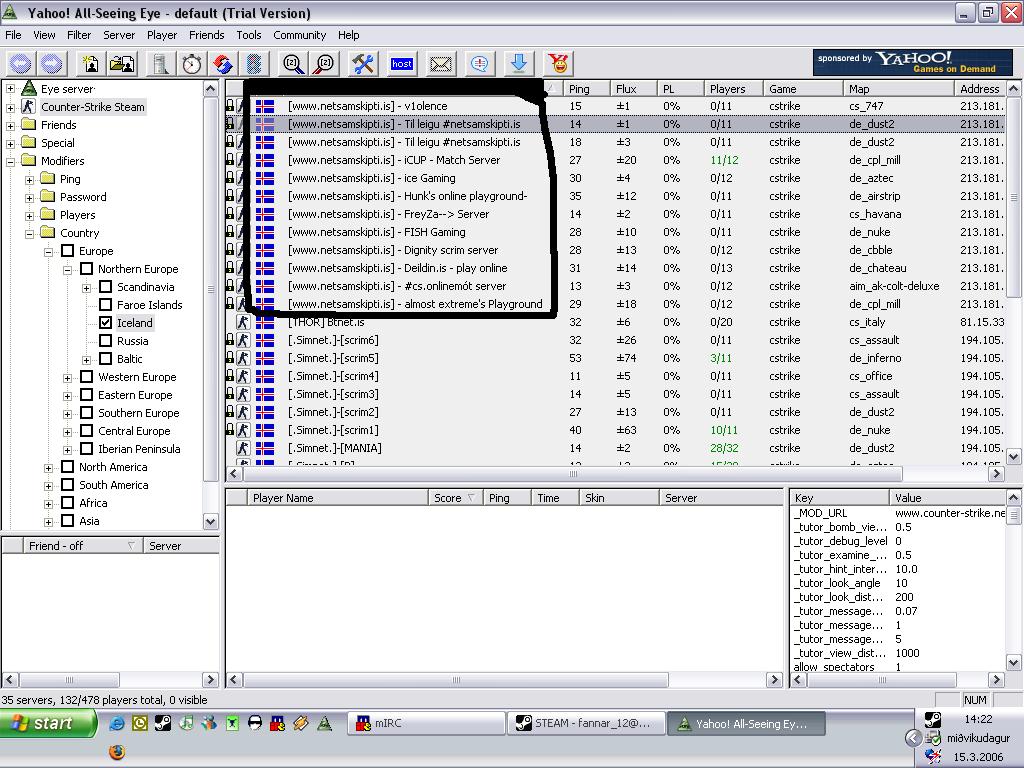Sort server list by Flux column
Screen dimensions: 1024x768
pos(632,89)
